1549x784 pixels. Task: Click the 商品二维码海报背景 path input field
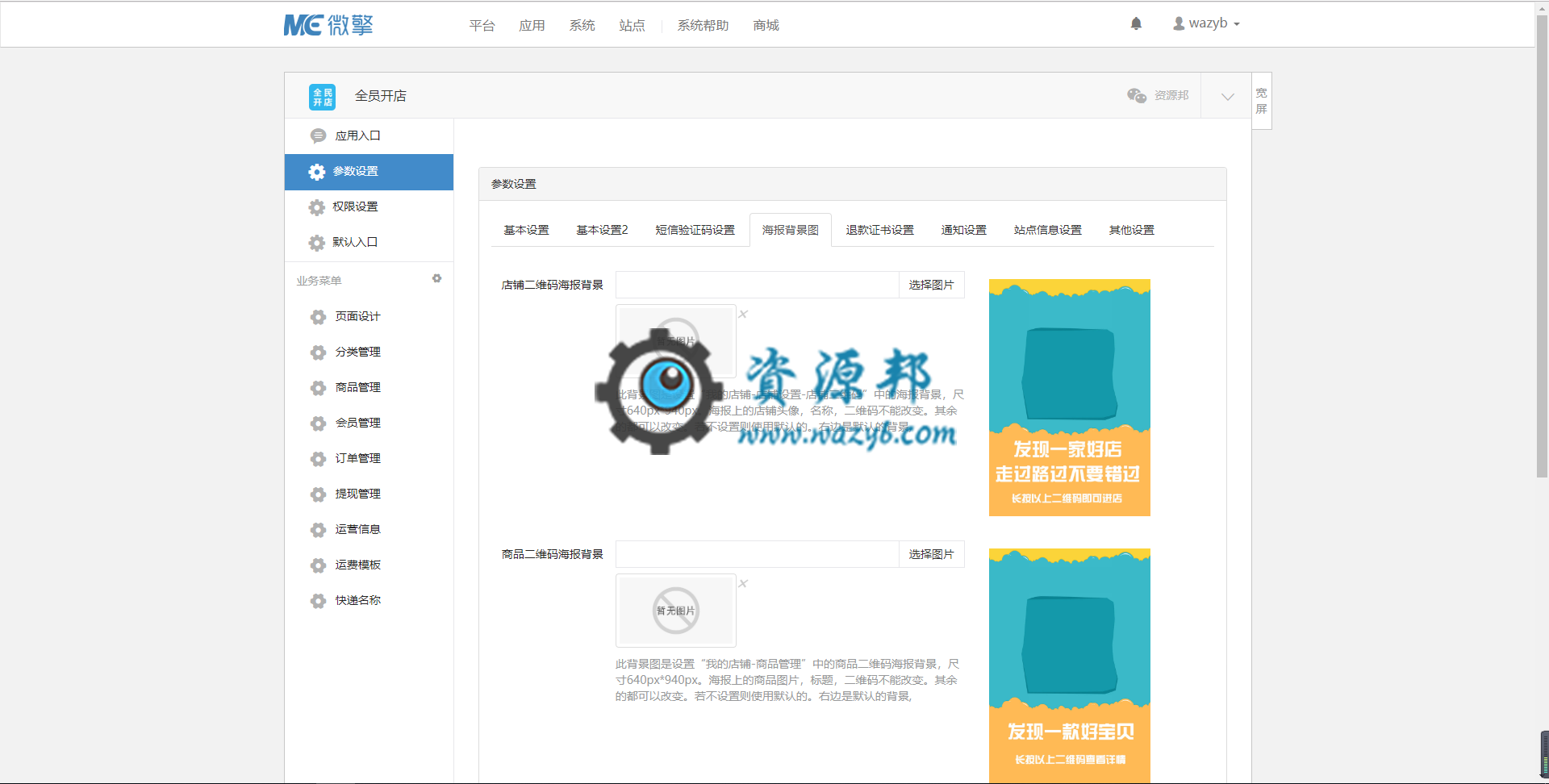click(758, 554)
